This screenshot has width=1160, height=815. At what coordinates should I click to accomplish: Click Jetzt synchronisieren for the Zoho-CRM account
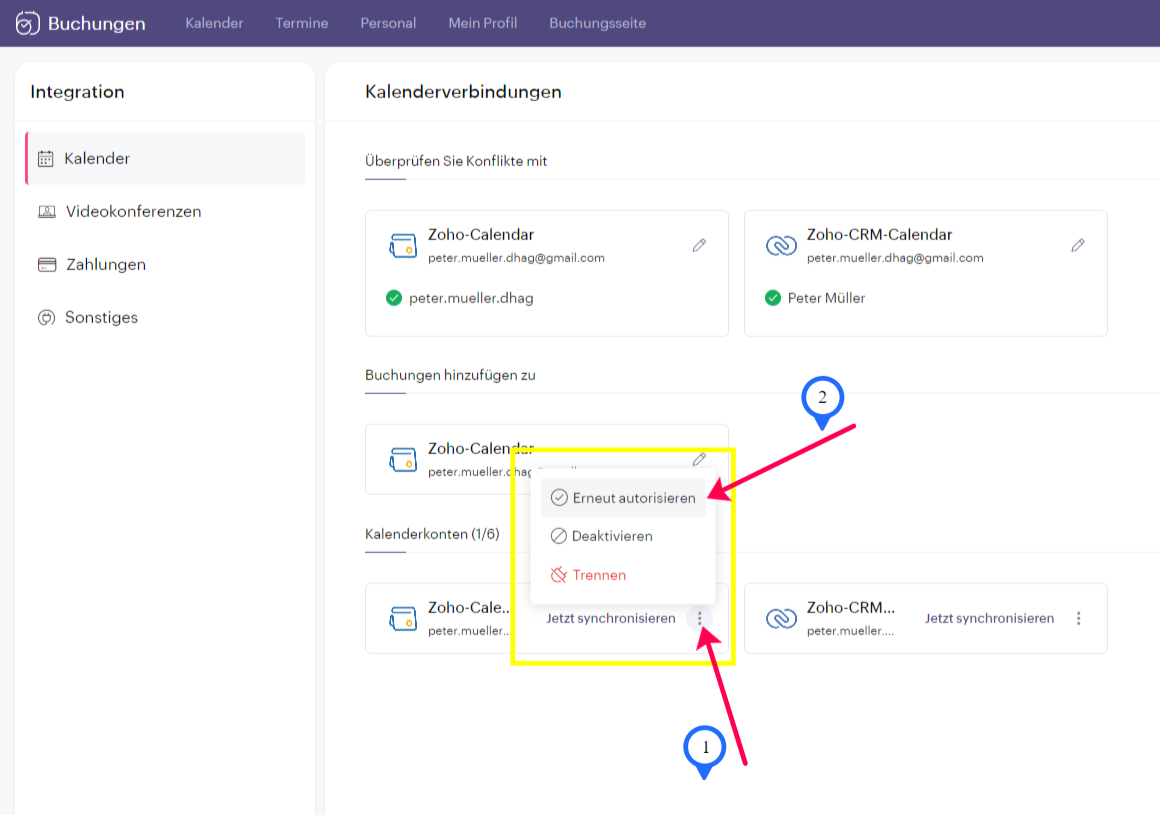pos(989,618)
